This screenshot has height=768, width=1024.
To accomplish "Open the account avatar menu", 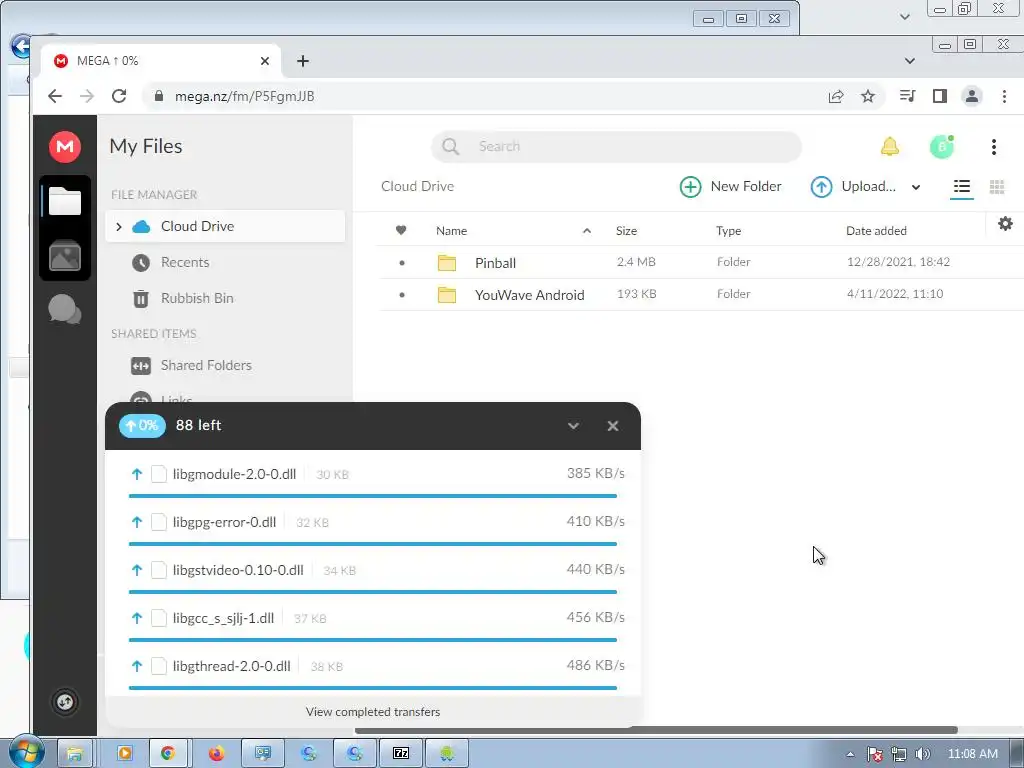I will coord(942,146).
